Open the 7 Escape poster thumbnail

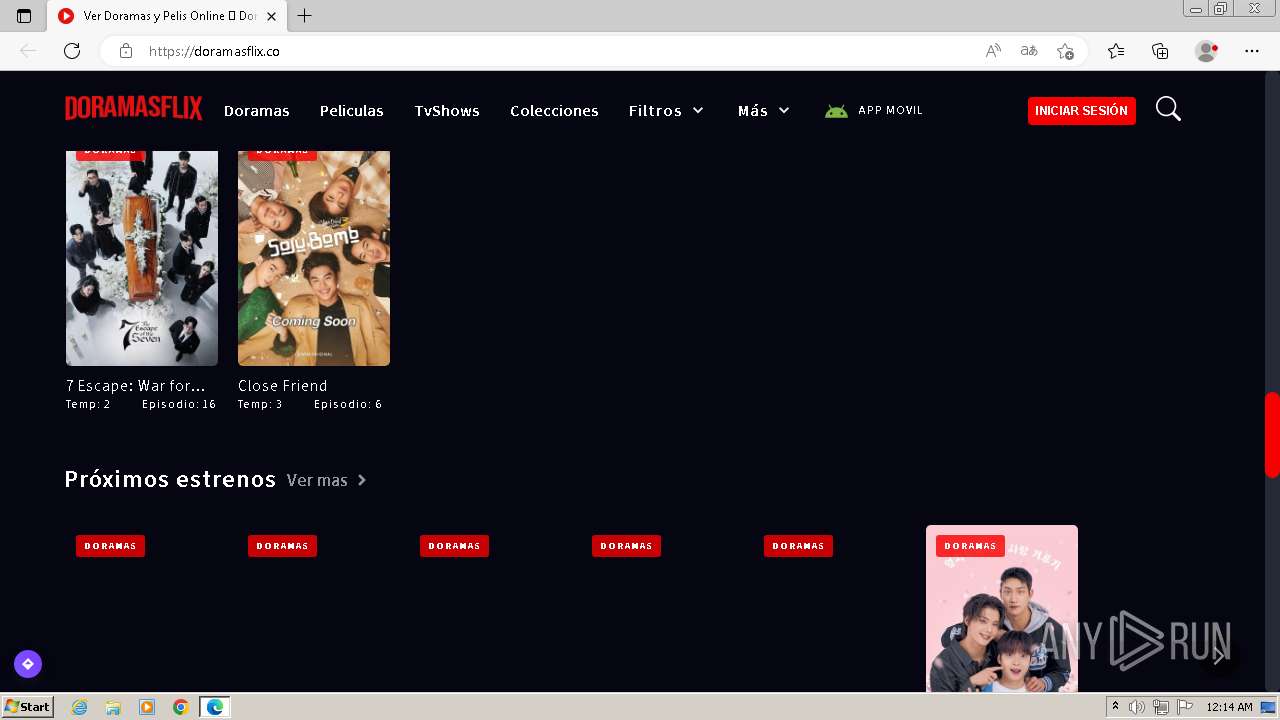click(x=142, y=258)
